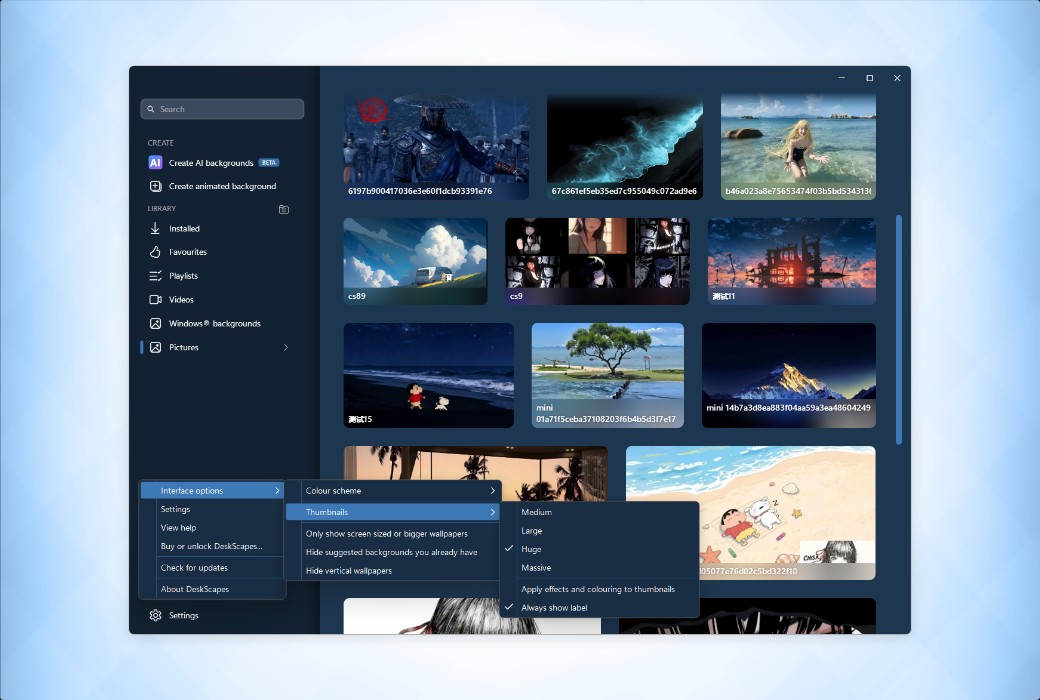Click the Settings label at sidebar bottom
This screenshot has width=1040, height=700.
(x=184, y=616)
